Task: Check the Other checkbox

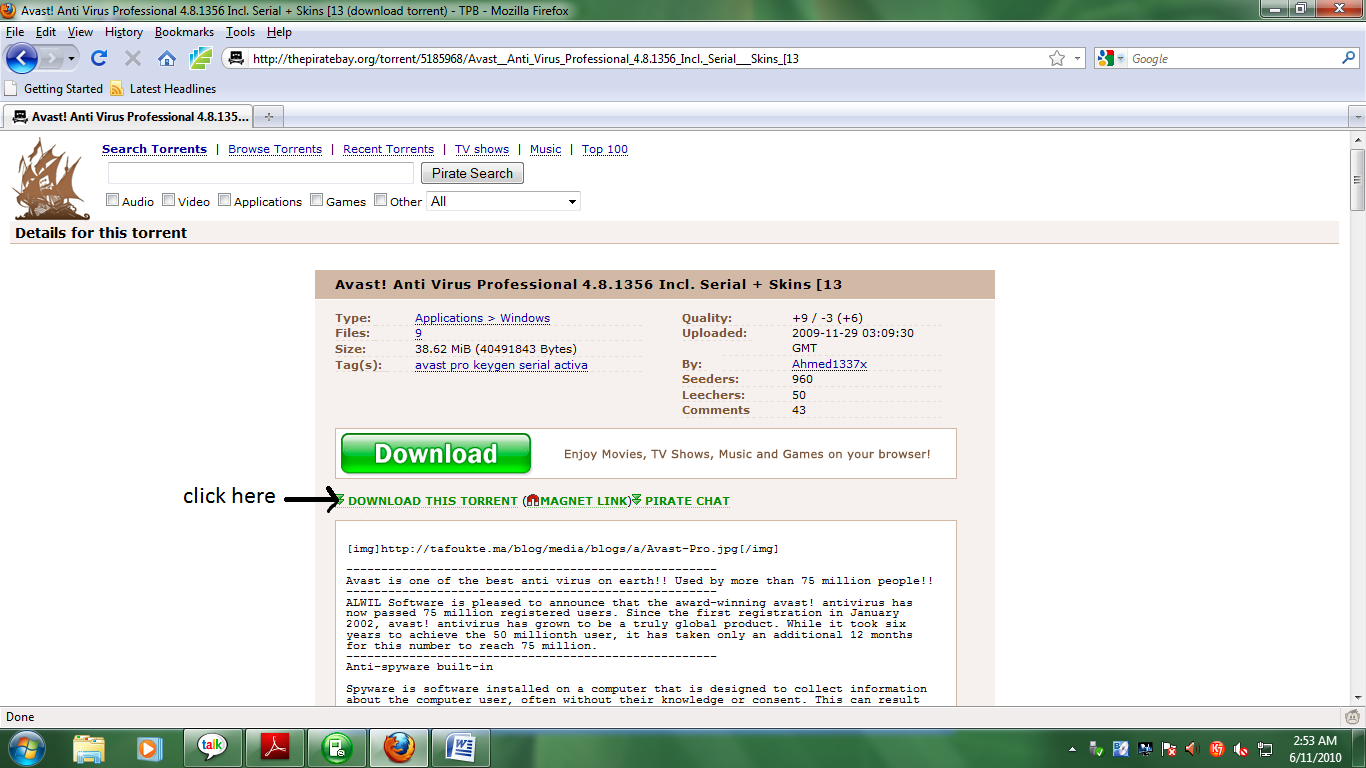Action: [x=381, y=200]
